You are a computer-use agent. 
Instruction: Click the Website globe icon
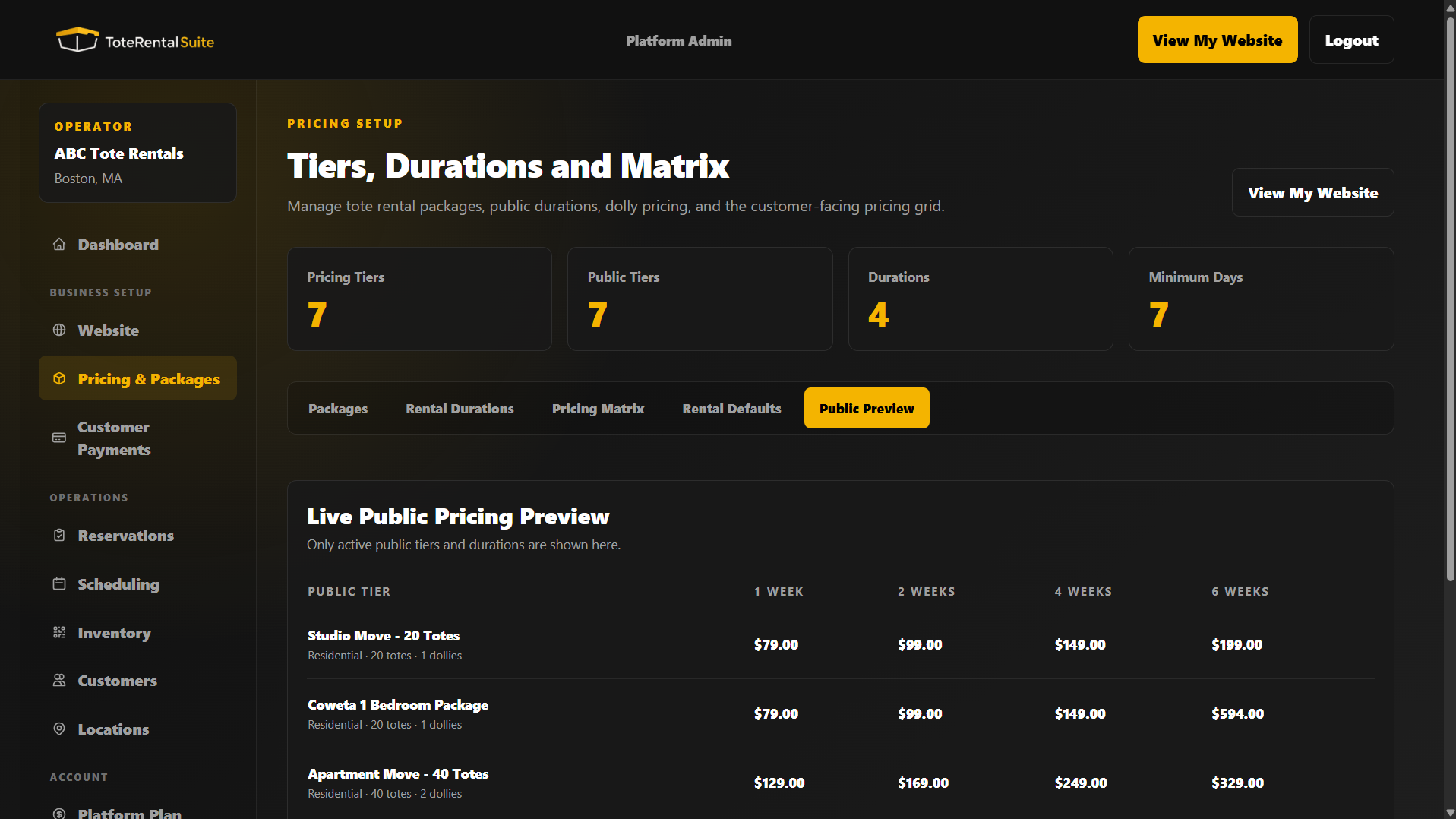(59, 330)
